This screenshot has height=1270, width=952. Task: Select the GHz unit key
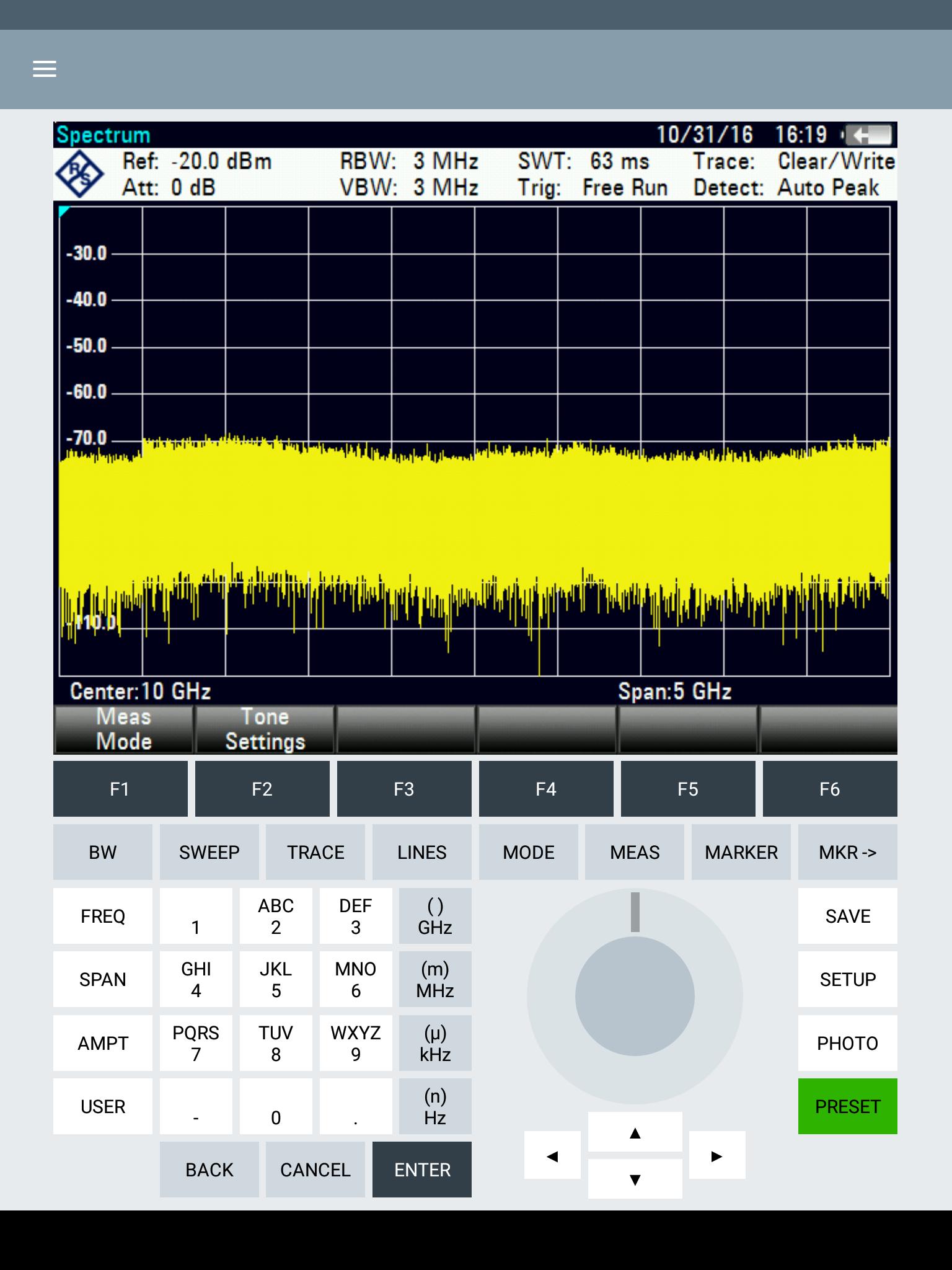click(x=435, y=916)
